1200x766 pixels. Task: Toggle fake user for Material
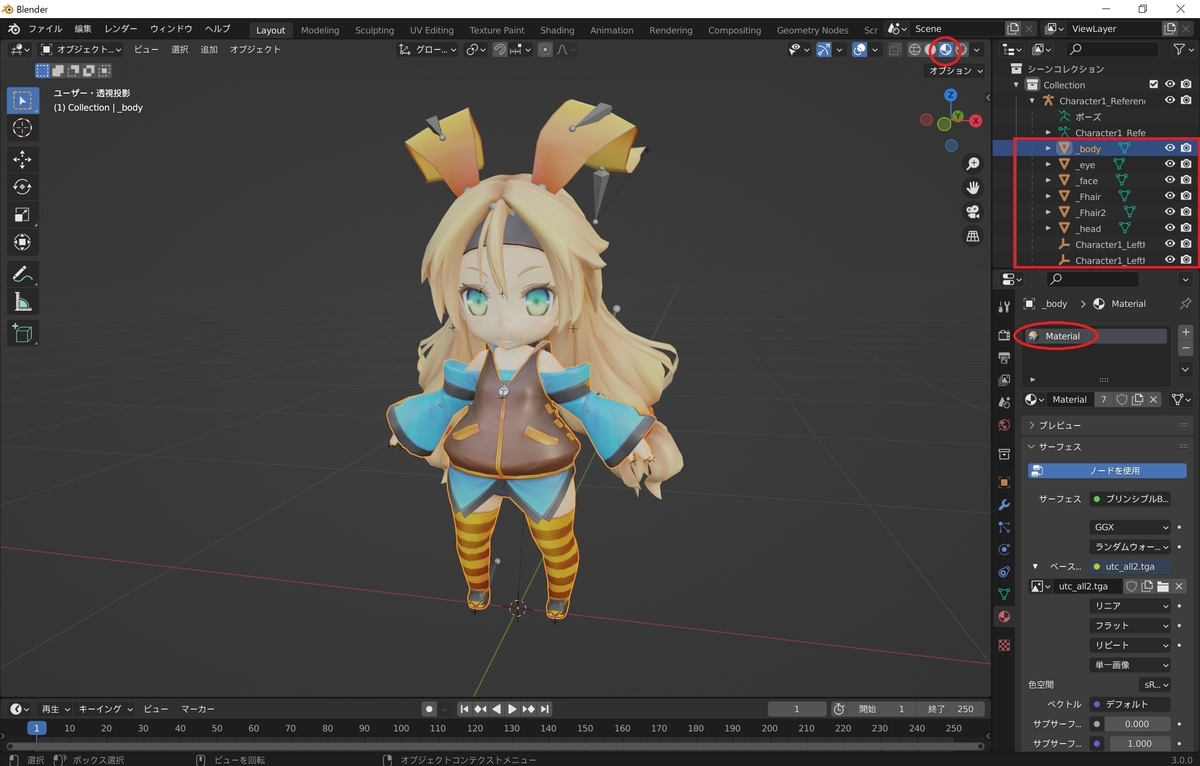pyautogui.click(x=1121, y=399)
